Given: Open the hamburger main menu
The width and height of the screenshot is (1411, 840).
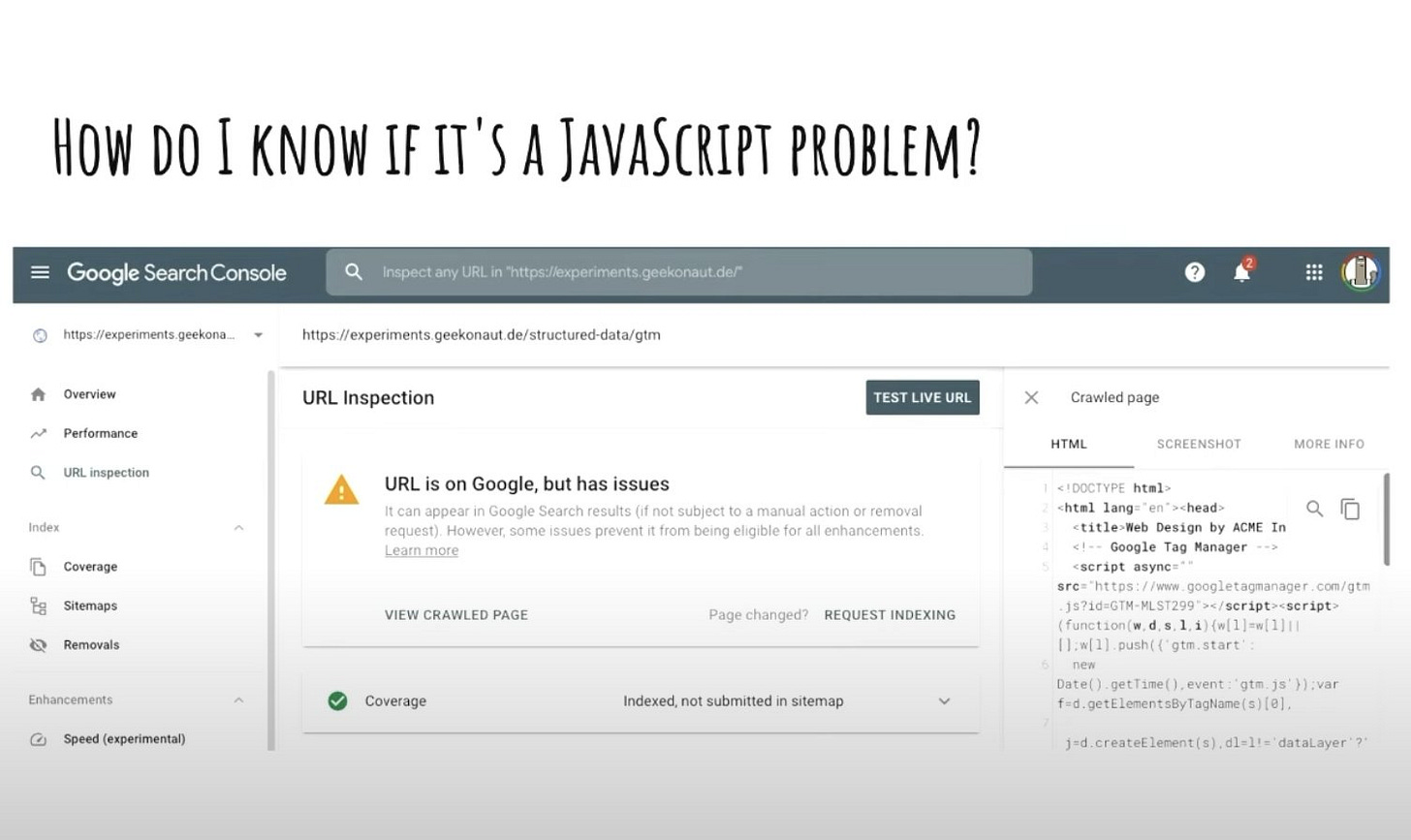Looking at the screenshot, I should (40, 272).
